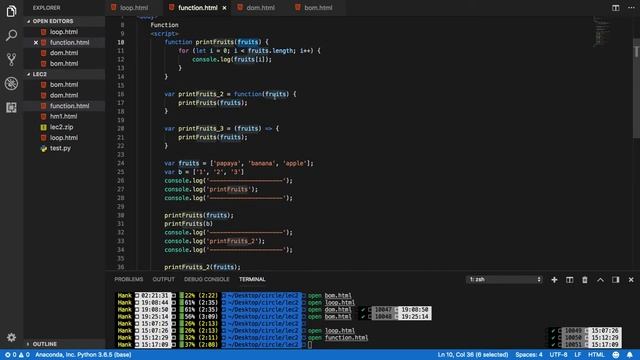Open hm1.html in the LEC2 folder
Image resolution: width=640 pixels, height=360 pixels.
64,116
